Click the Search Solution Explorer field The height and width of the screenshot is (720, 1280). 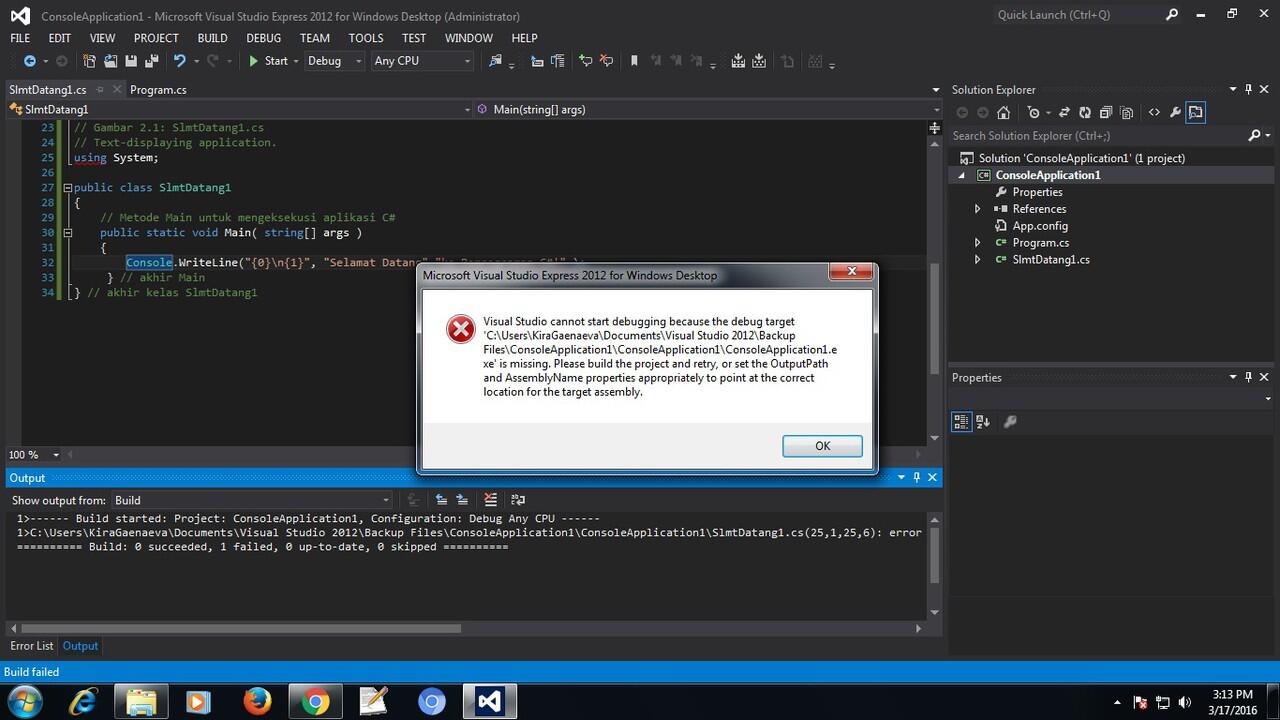[1096, 136]
